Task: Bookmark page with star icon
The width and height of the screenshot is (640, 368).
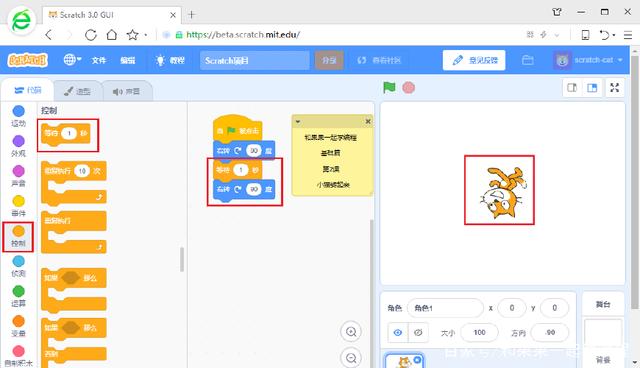Action: pos(132,35)
